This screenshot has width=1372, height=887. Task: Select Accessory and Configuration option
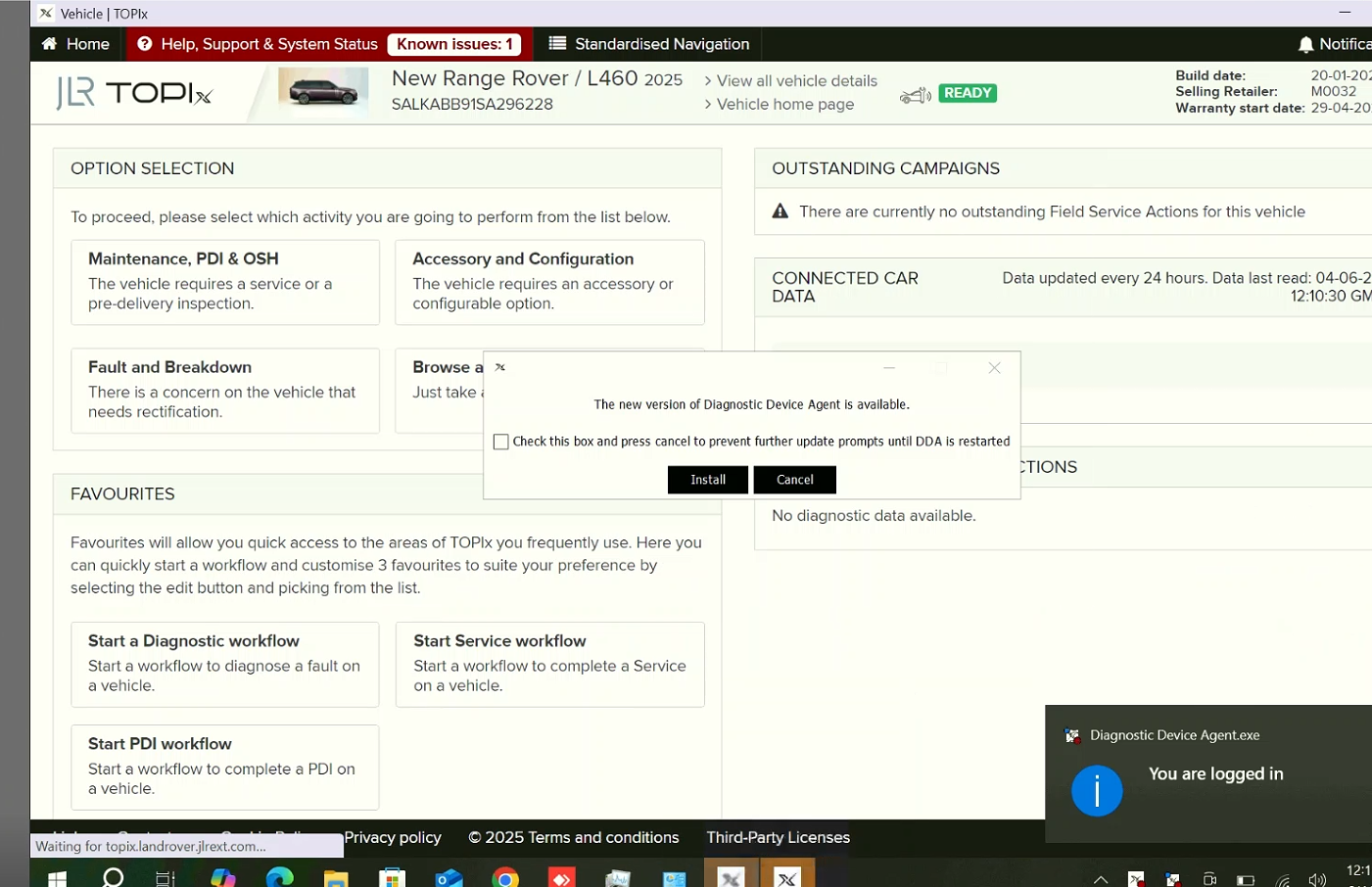[549, 282]
